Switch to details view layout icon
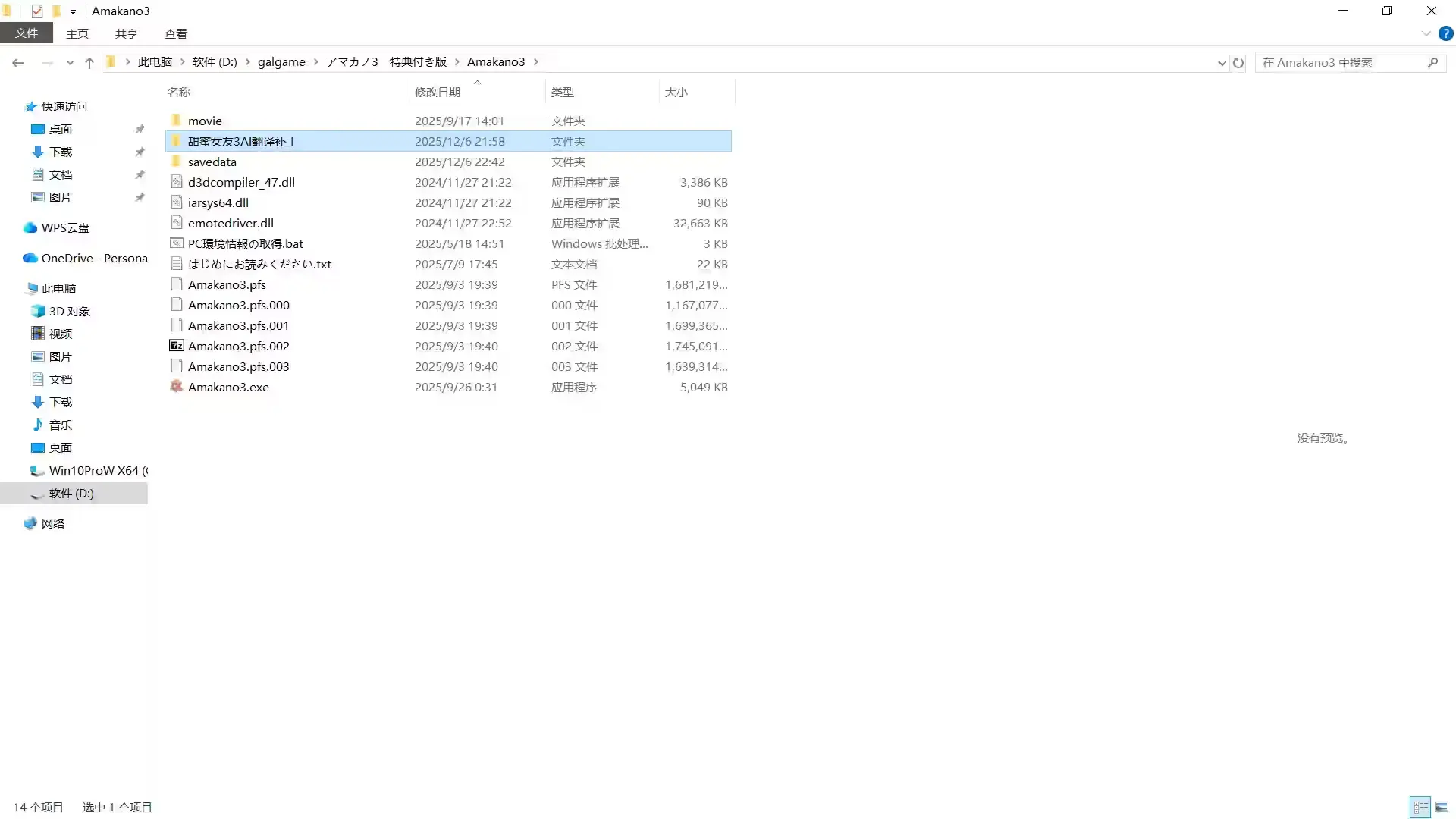This screenshot has width=1456, height=819. coord(1420,808)
